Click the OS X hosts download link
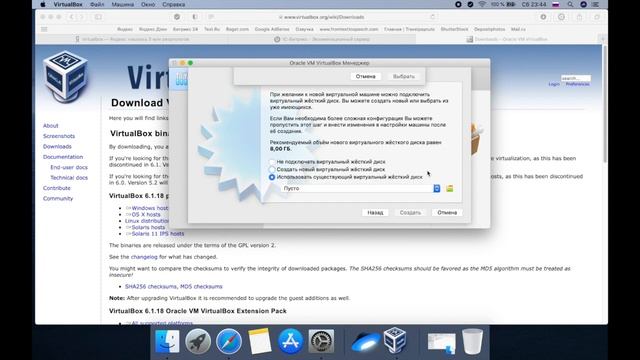640x360 pixels. (x=146, y=214)
